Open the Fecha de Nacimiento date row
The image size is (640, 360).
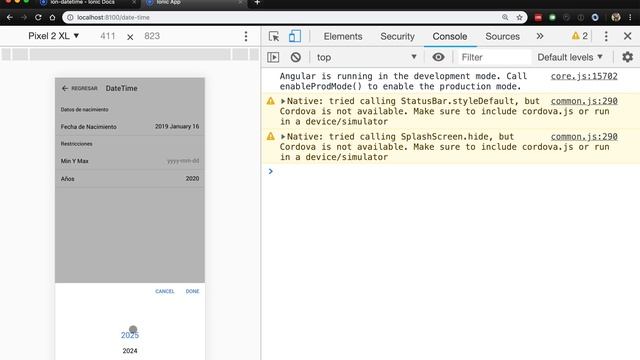pyautogui.click(x=130, y=127)
